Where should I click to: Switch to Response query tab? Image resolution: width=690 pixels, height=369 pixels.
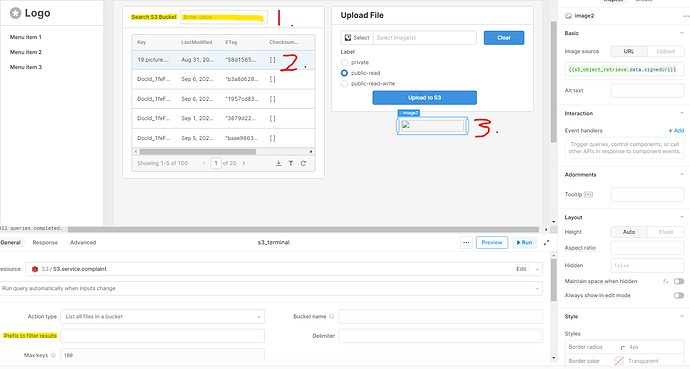click(x=45, y=242)
